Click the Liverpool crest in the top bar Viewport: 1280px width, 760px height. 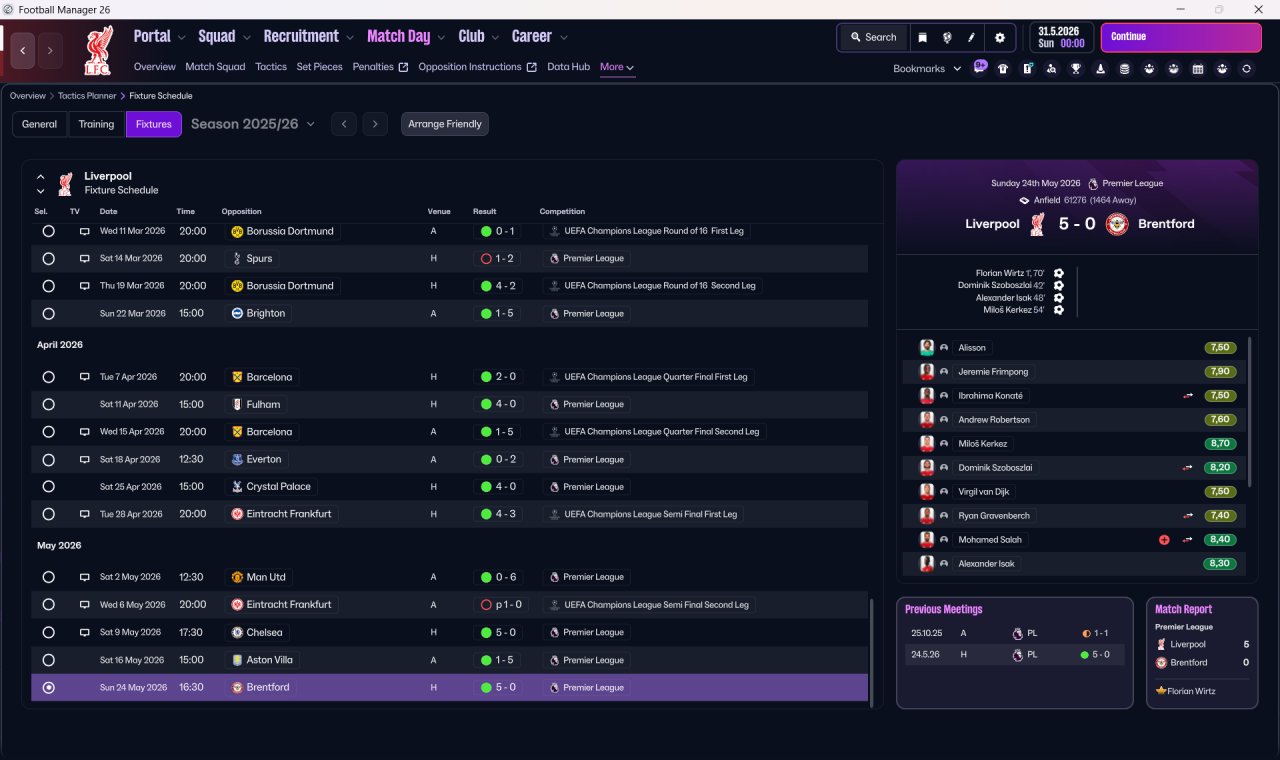97,52
